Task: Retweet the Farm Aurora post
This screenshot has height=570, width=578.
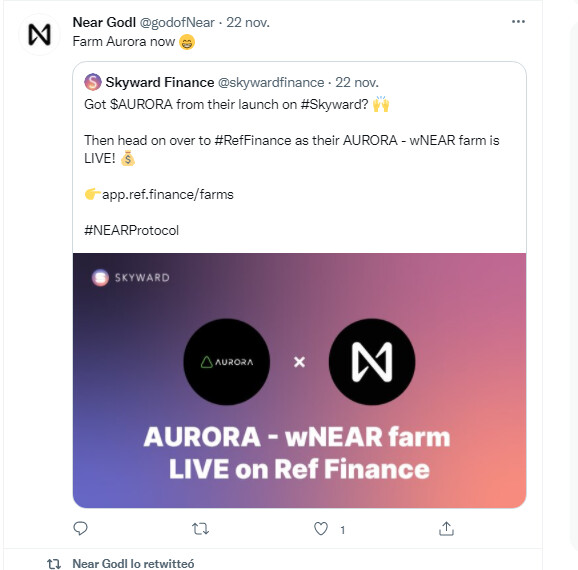Action: click(x=201, y=529)
